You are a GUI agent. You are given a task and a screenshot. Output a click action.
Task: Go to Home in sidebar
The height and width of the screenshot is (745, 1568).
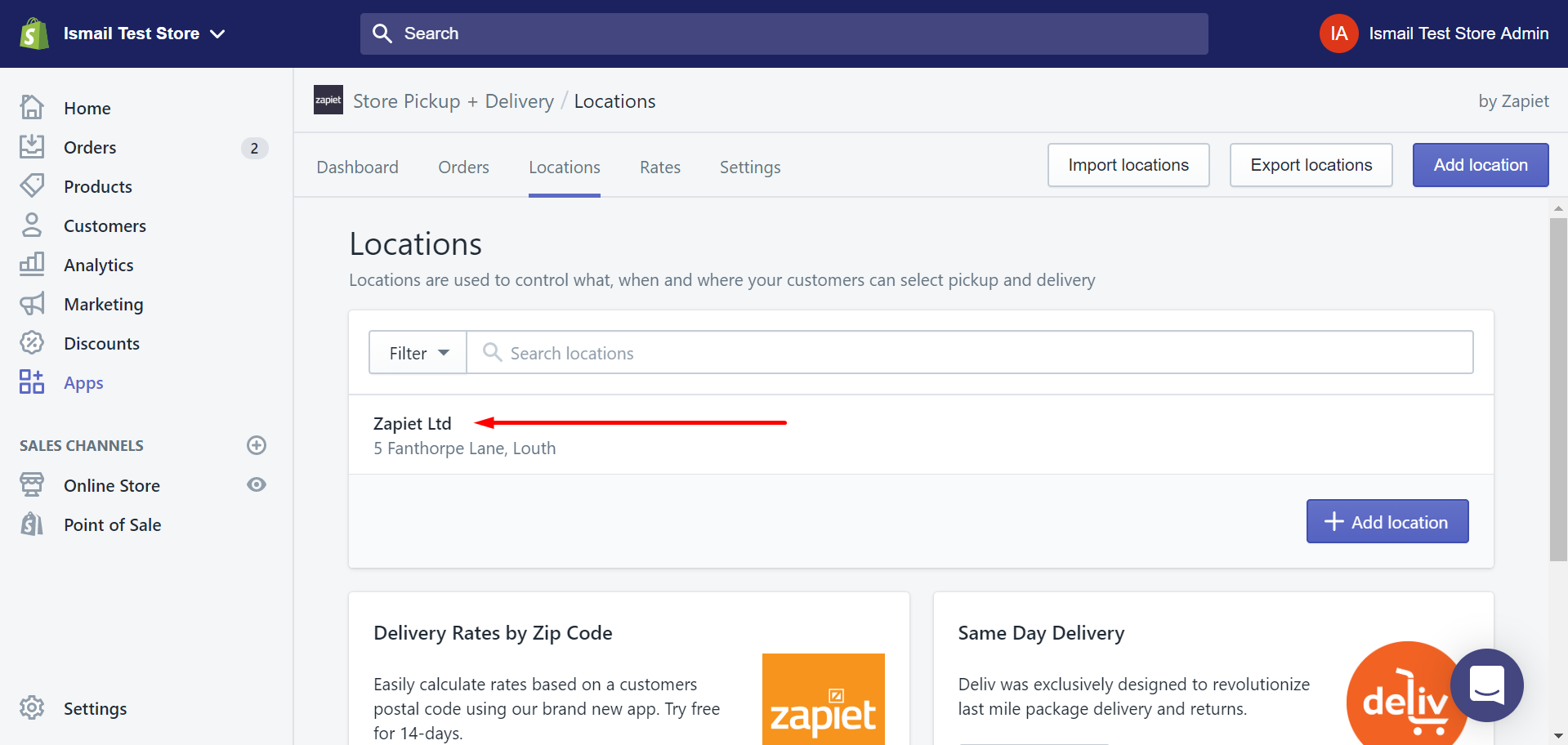tap(87, 108)
